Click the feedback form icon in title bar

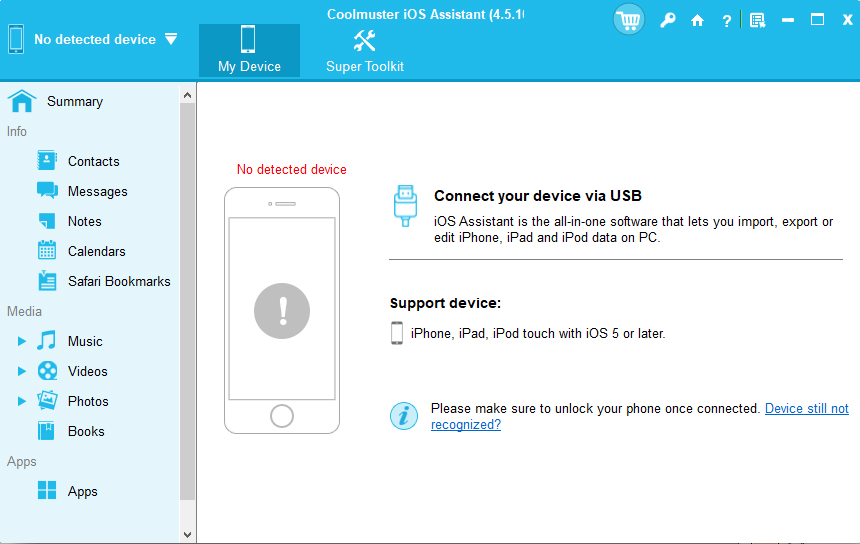(757, 21)
